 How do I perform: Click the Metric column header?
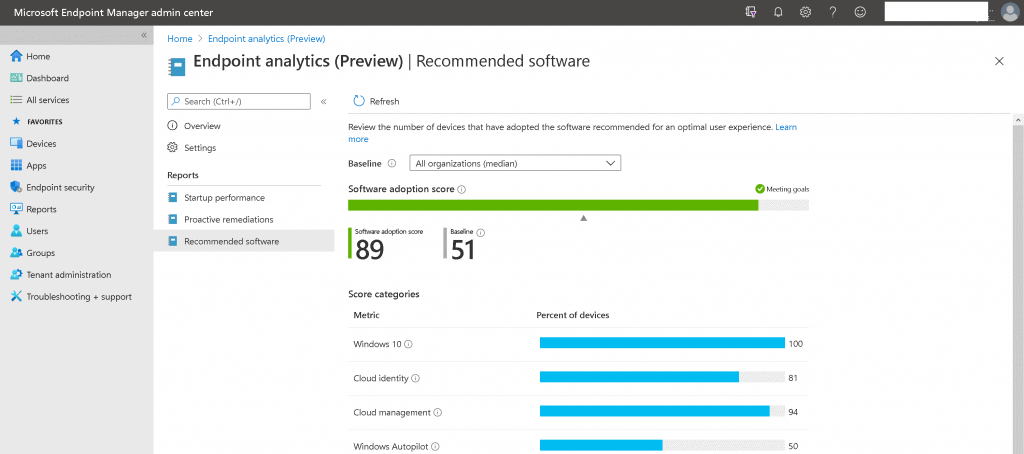366,315
